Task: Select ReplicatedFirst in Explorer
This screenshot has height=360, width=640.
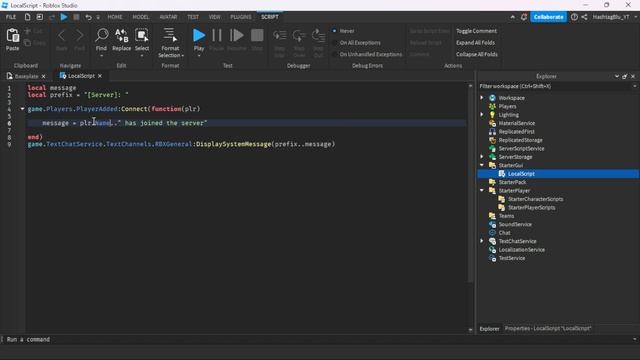Action: pyautogui.click(x=516, y=132)
